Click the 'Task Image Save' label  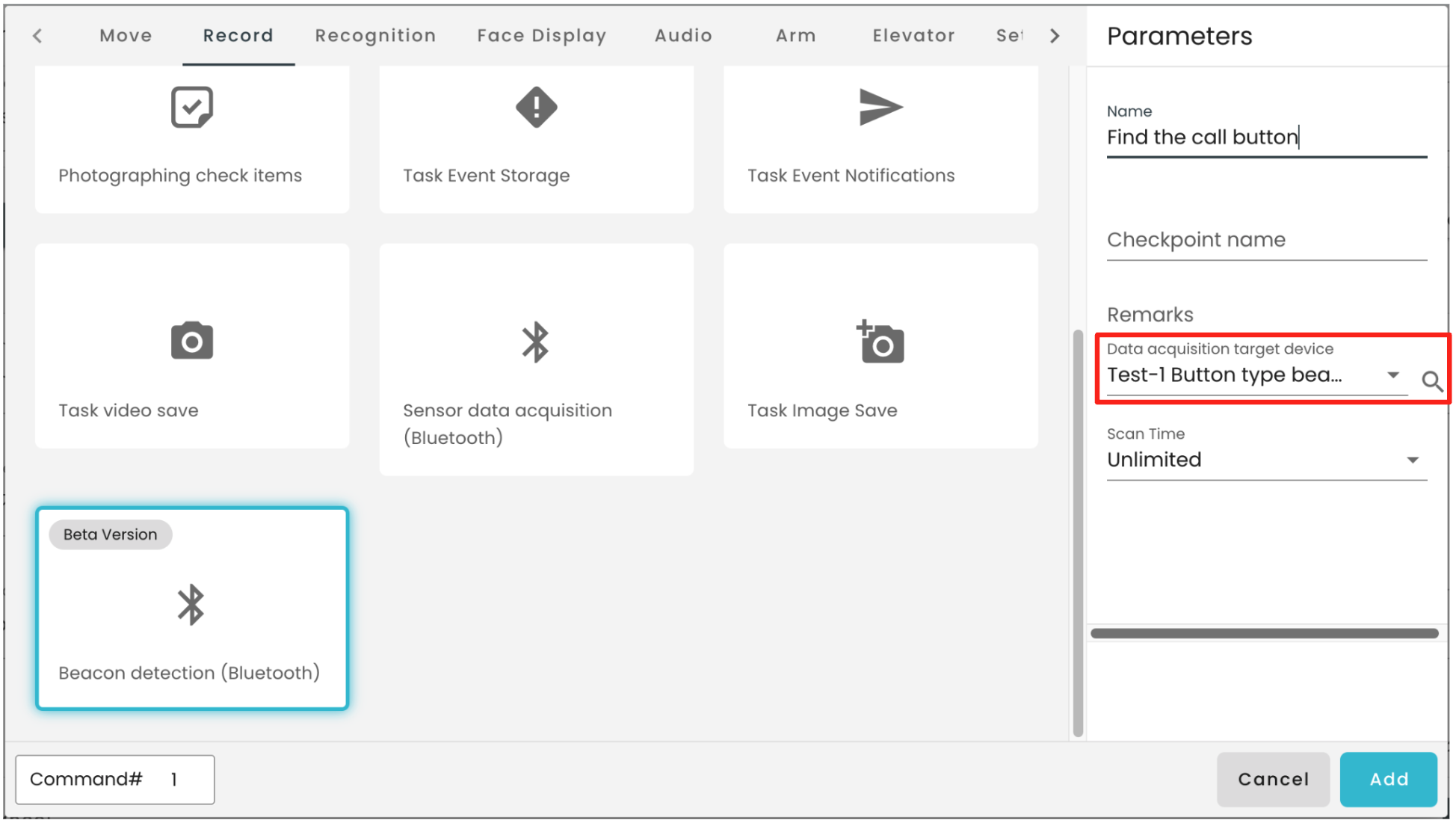coord(822,410)
